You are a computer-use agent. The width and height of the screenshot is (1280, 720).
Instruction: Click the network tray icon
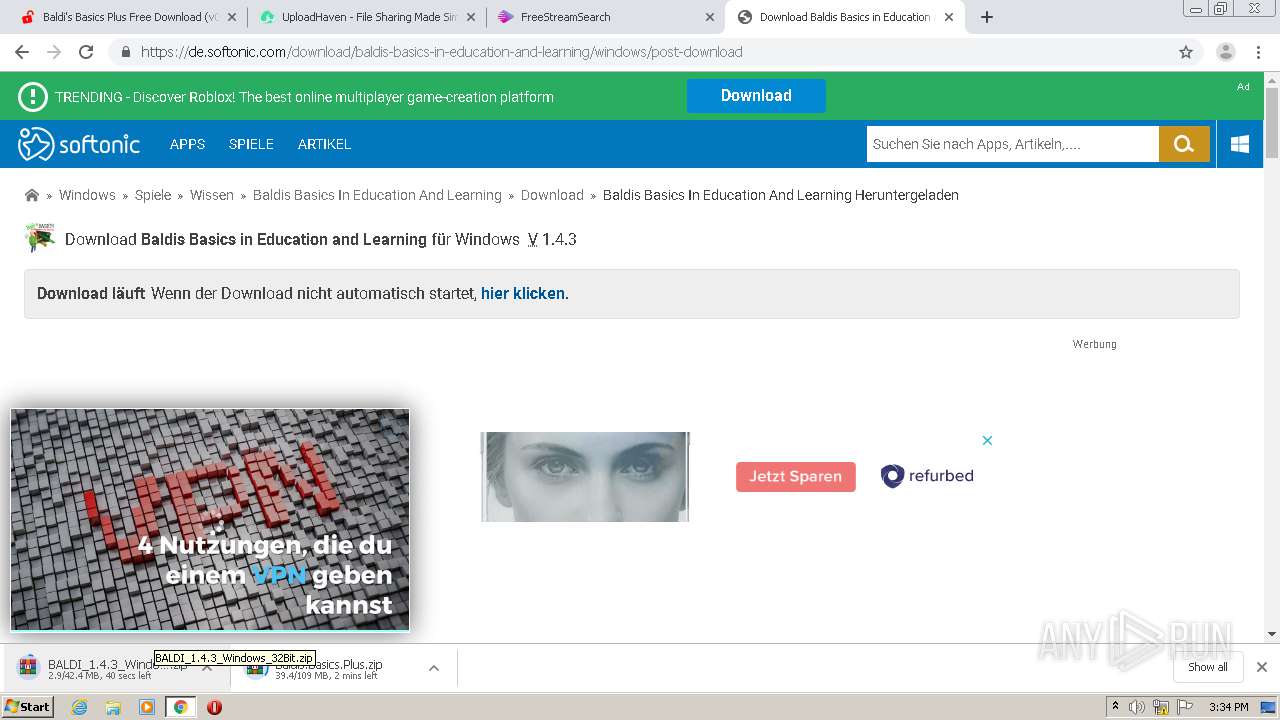pyautogui.click(x=1161, y=707)
